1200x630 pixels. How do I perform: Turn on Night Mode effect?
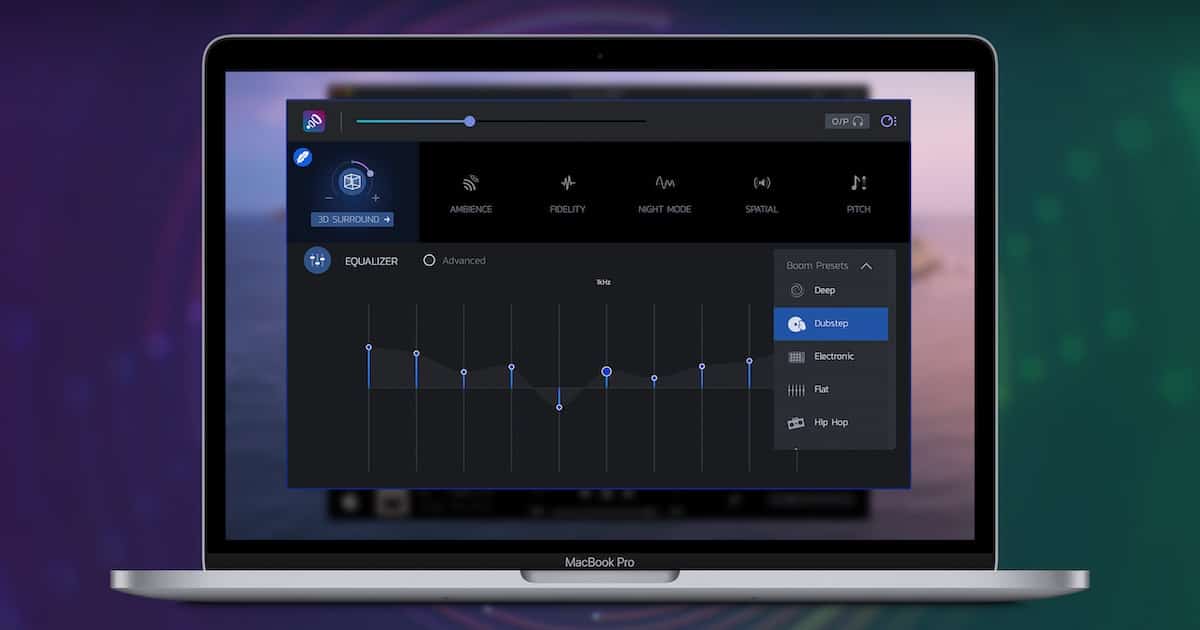(x=664, y=184)
